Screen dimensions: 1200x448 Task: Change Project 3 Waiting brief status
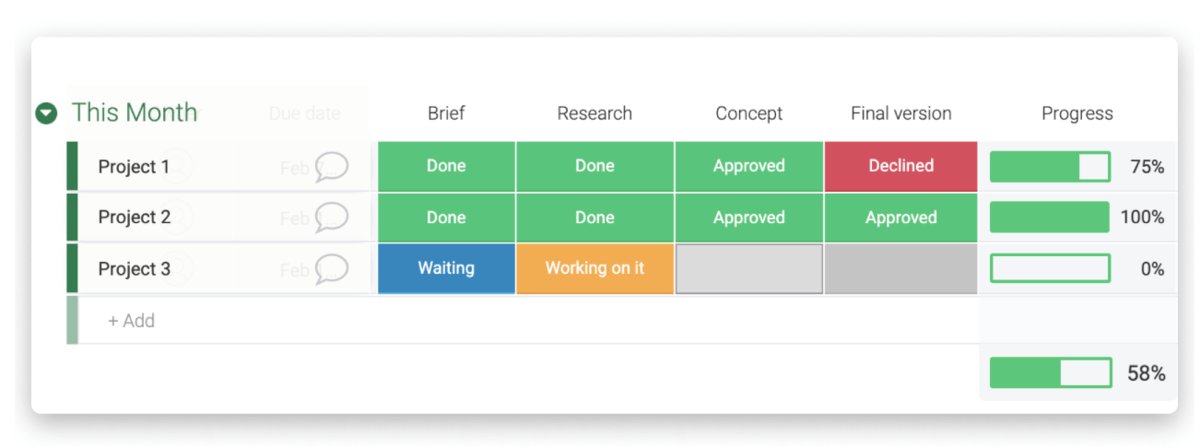[x=446, y=268]
